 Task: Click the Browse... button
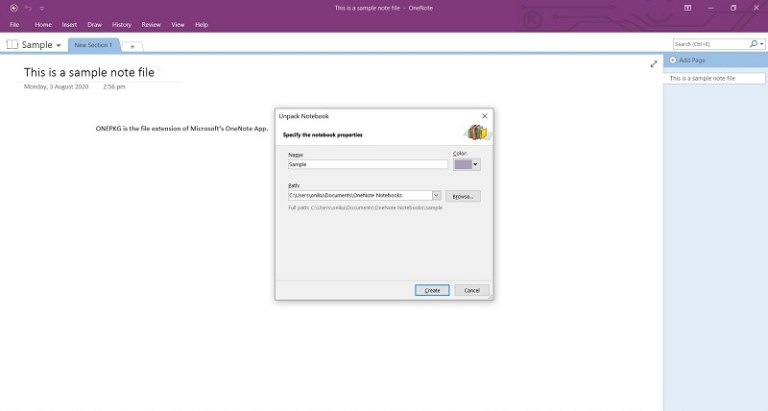[x=463, y=196]
